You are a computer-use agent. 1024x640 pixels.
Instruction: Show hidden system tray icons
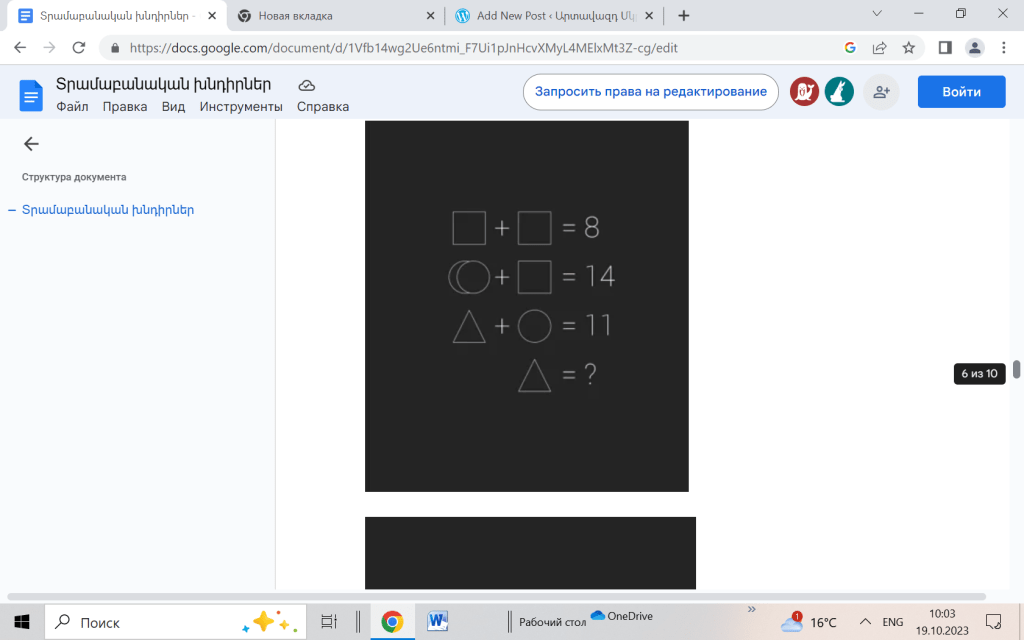point(864,622)
